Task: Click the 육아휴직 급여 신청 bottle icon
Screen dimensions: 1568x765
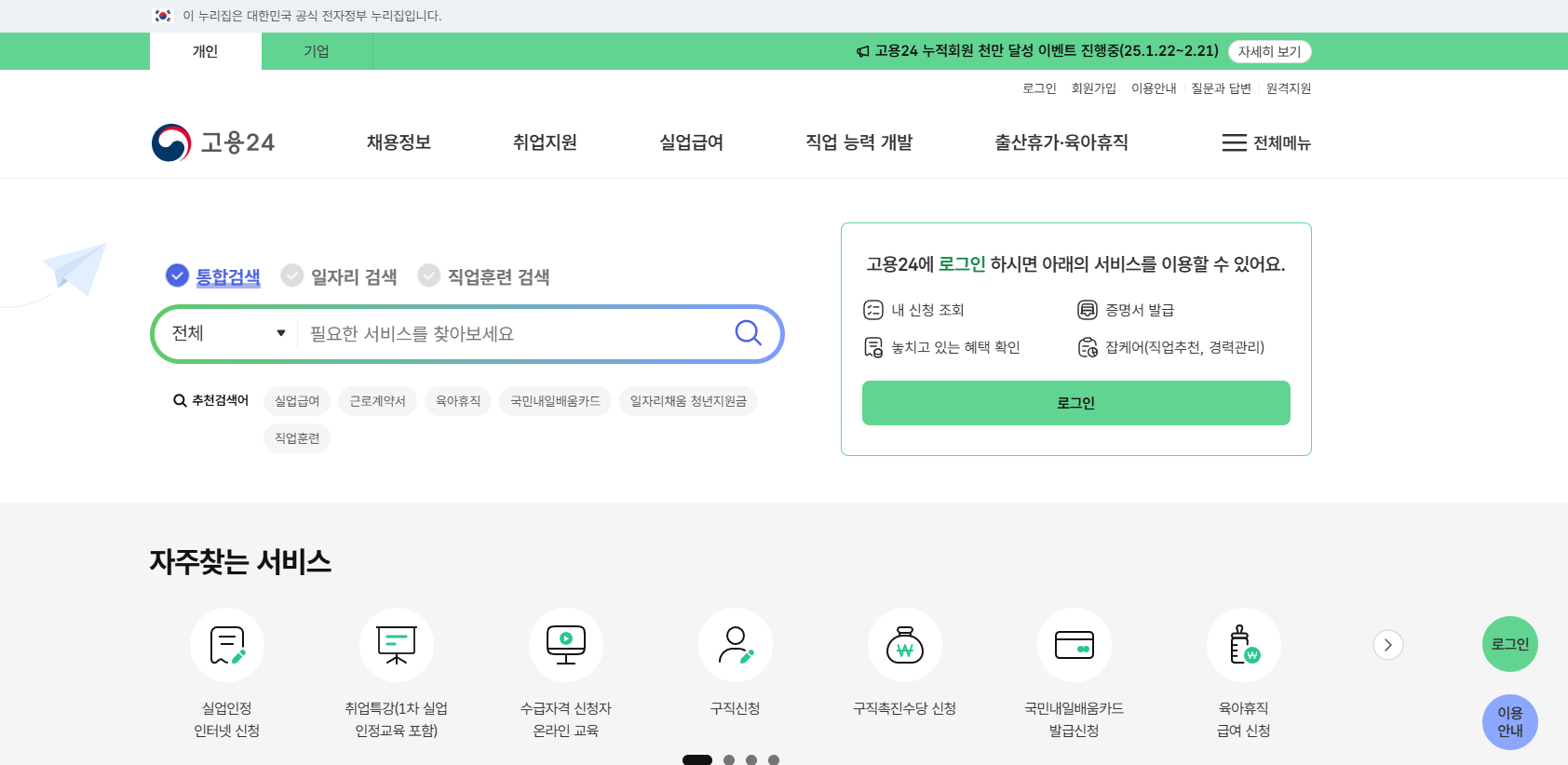Action: (x=1244, y=645)
